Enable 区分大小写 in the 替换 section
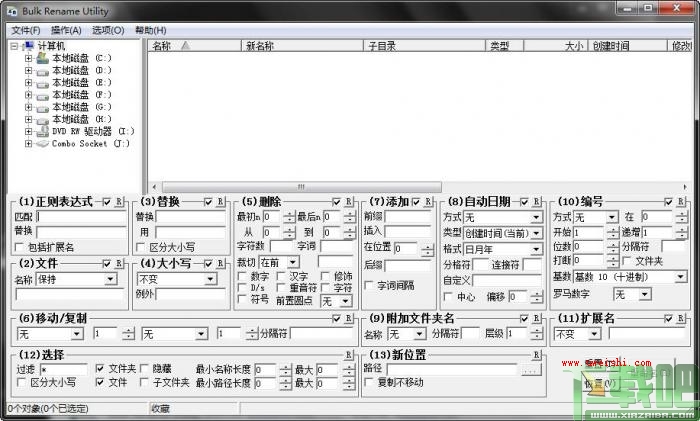Screen dimensions: 700x421 tap(140, 247)
